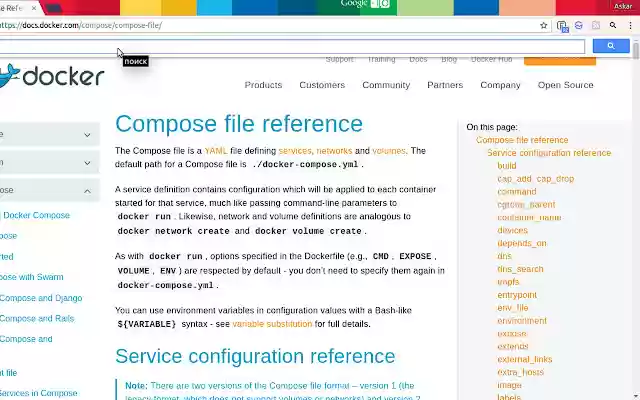Open the Docker Compose sidebar link
The height and width of the screenshot is (400, 640).
pos(36,215)
